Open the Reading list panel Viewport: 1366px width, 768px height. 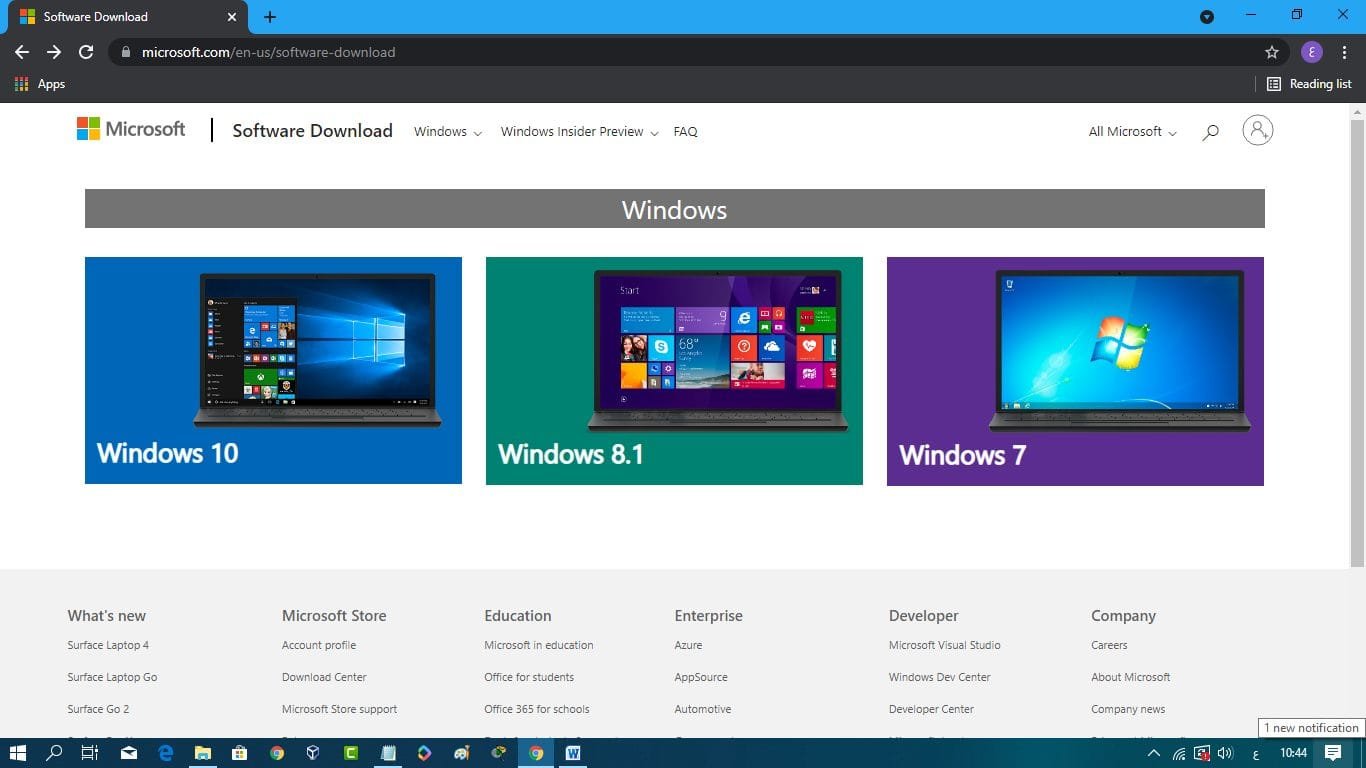tap(1309, 84)
